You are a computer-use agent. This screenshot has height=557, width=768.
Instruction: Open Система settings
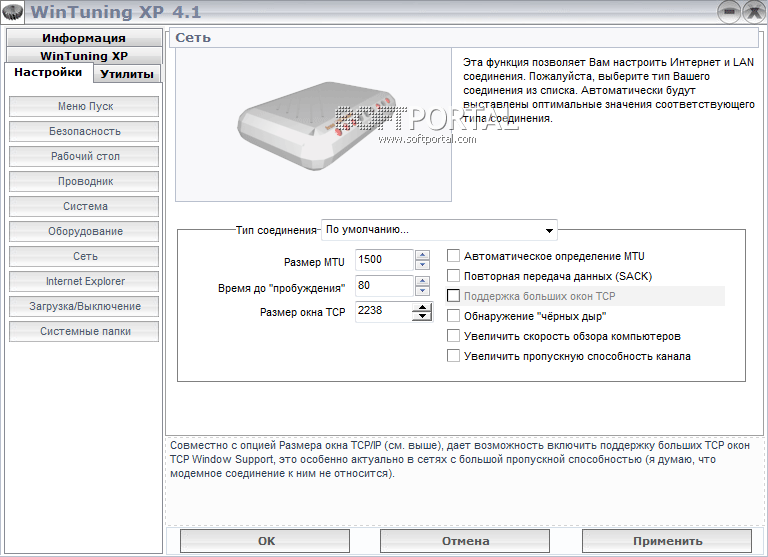coord(84,206)
